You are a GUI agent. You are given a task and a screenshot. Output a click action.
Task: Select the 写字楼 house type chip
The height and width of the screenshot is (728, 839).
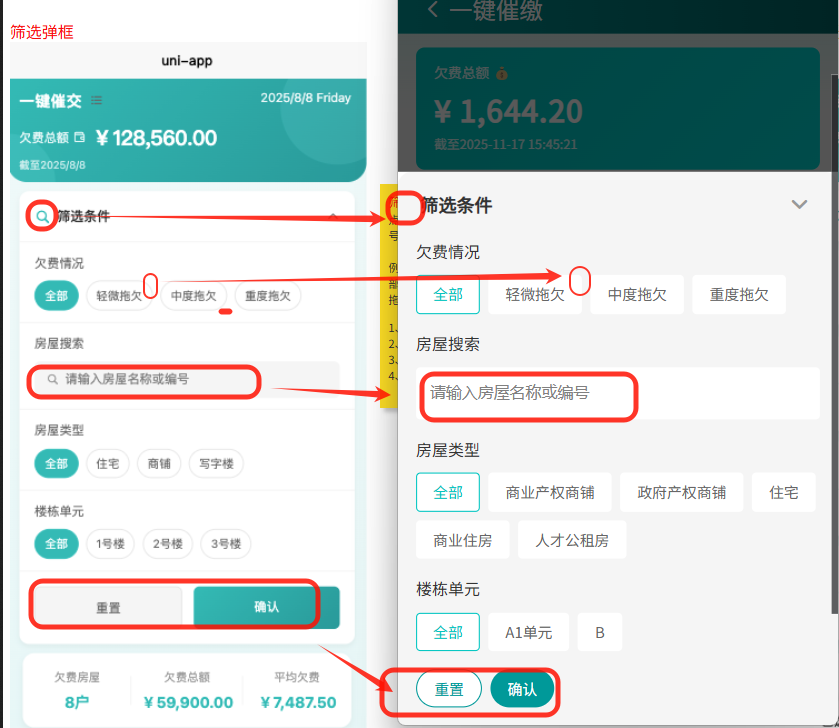coord(215,463)
